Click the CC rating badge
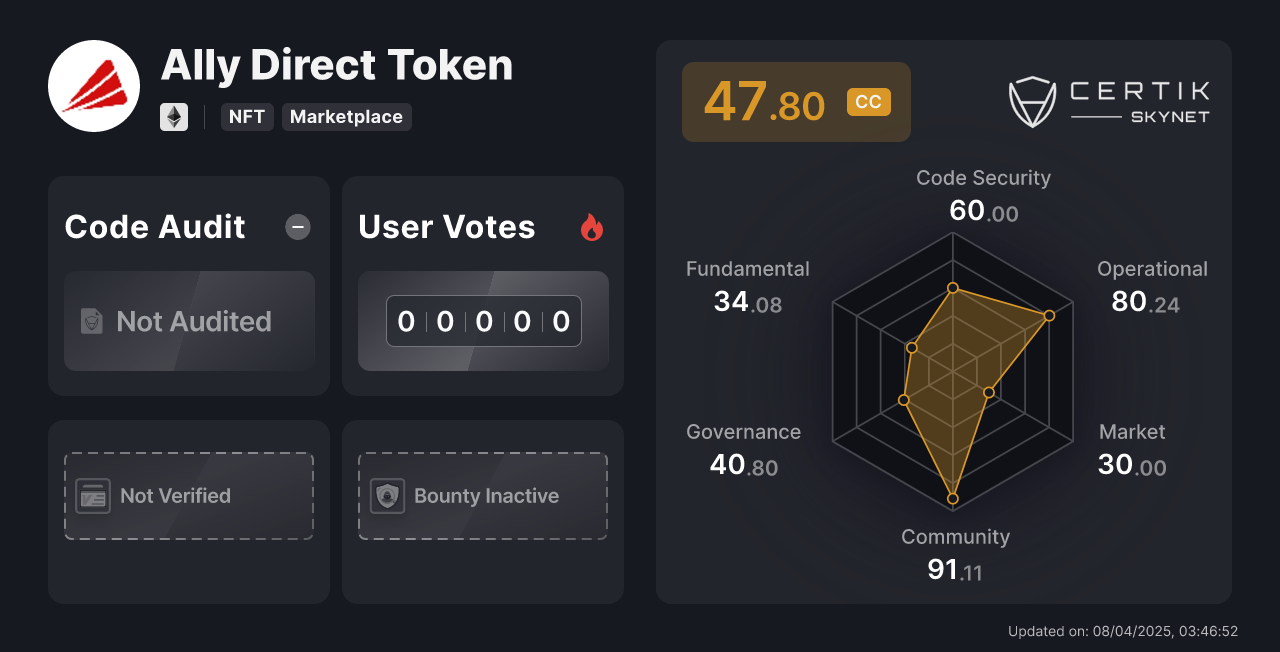Image resolution: width=1280 pixels, height=652 pixels. [x=868, y=102]
